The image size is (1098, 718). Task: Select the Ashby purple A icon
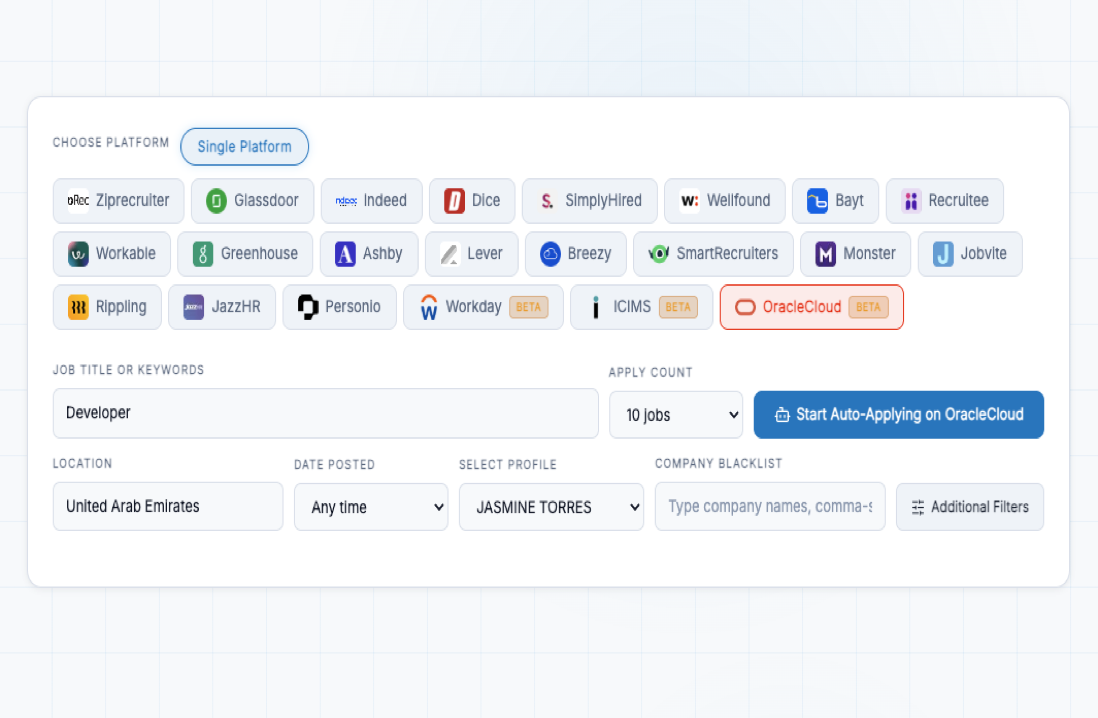click(345, 254)
